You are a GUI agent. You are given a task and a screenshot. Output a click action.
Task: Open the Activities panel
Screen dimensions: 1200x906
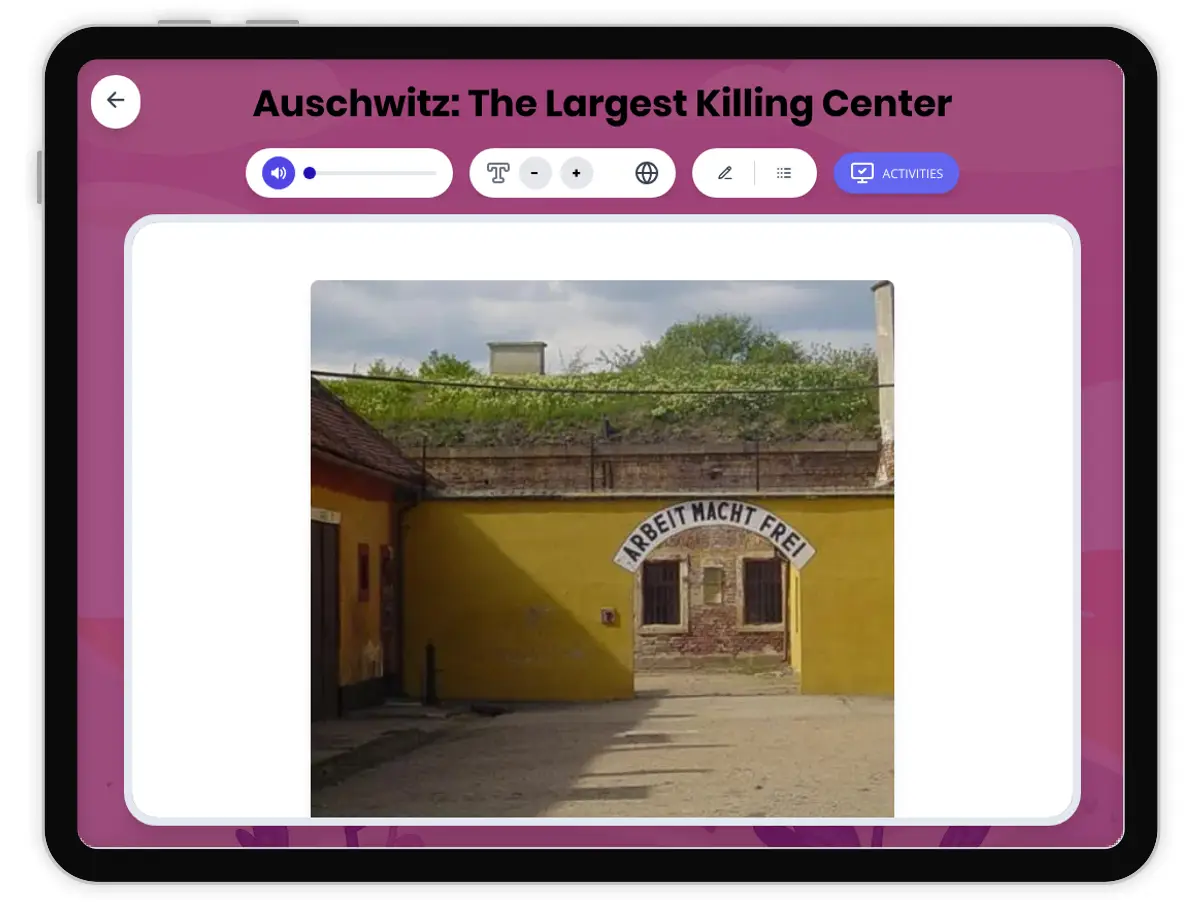(896, 172)
